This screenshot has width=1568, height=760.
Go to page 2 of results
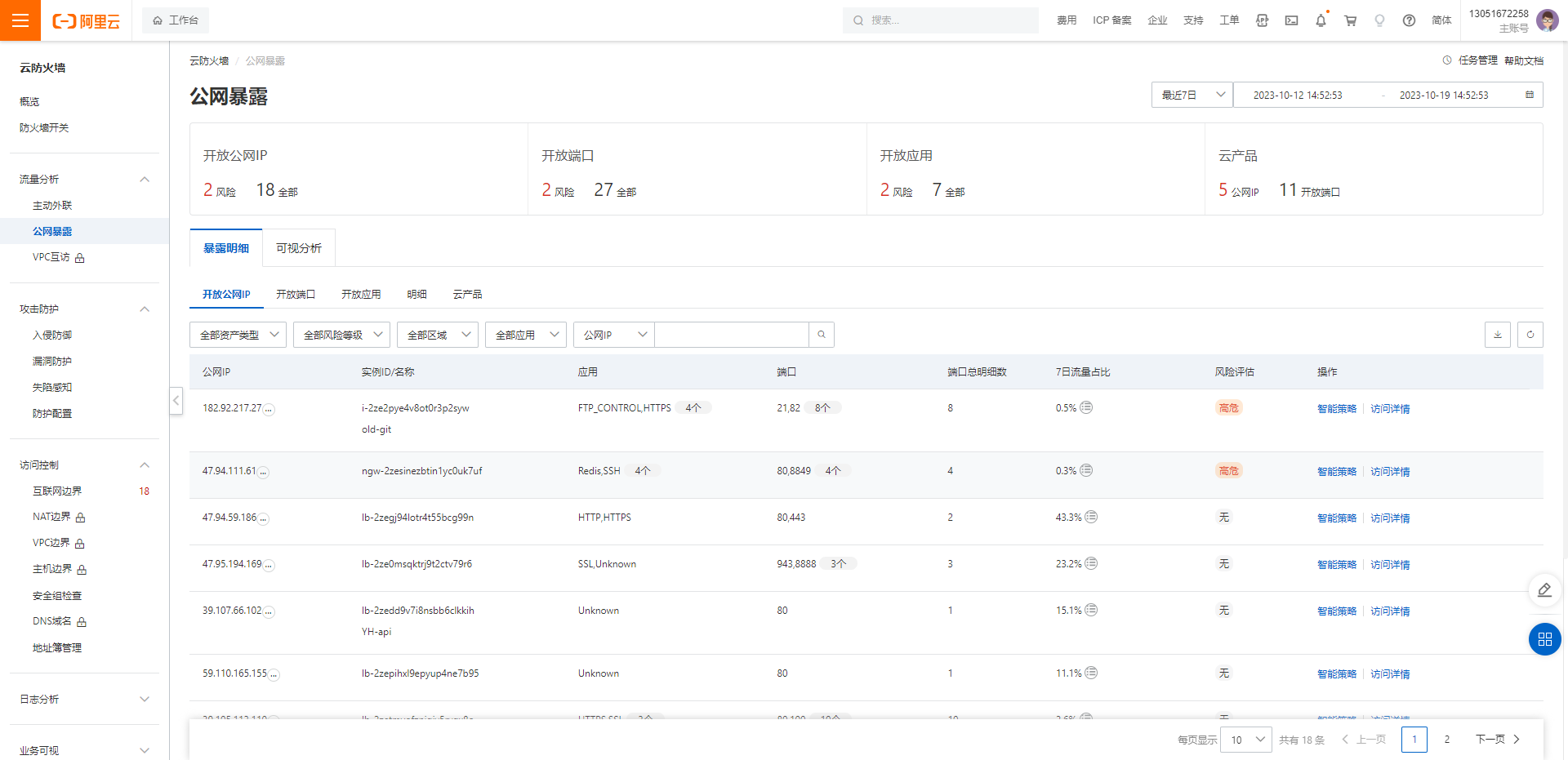(x=1446, y=740)
